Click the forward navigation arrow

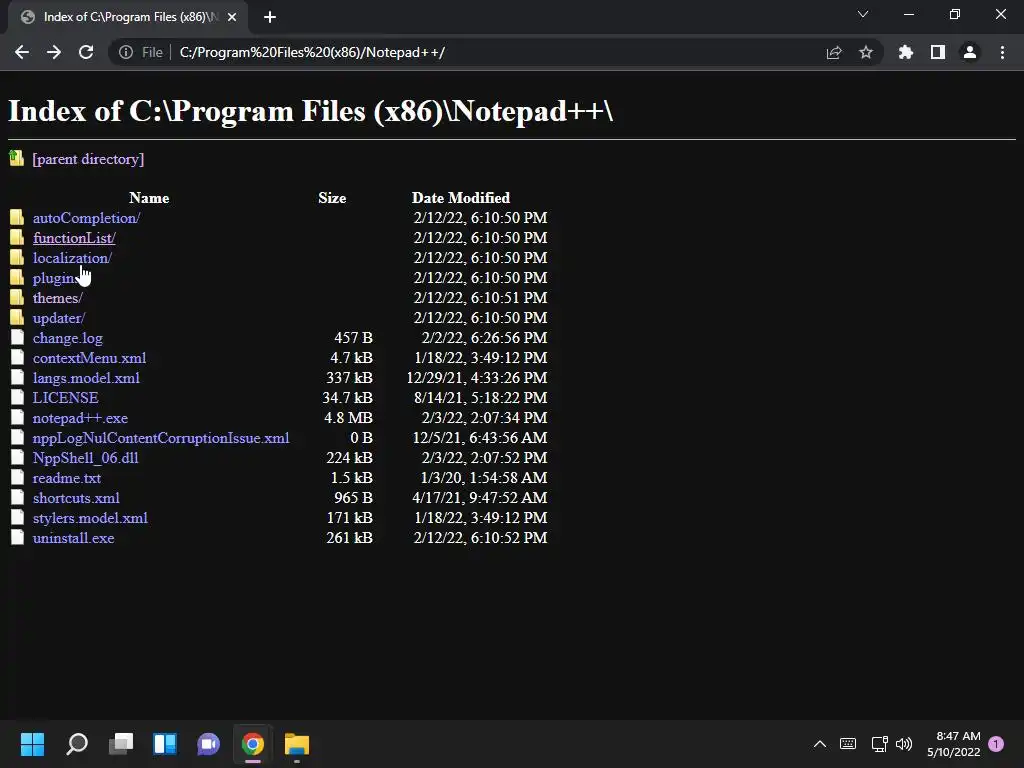[x=54, y=52]
